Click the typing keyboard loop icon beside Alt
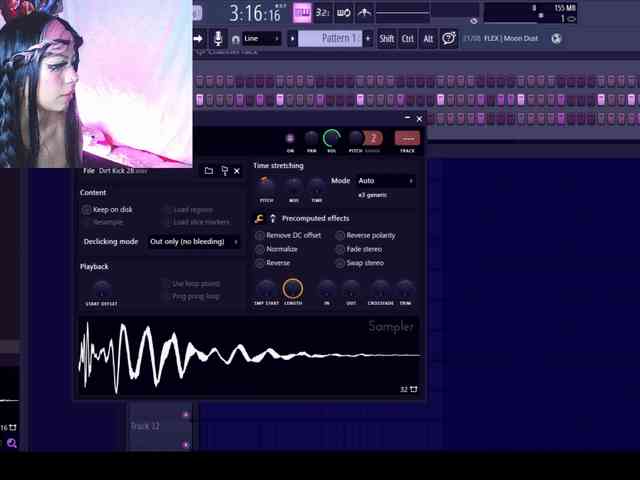This screenshot has height=480, width=640. [x=449, y=38]
